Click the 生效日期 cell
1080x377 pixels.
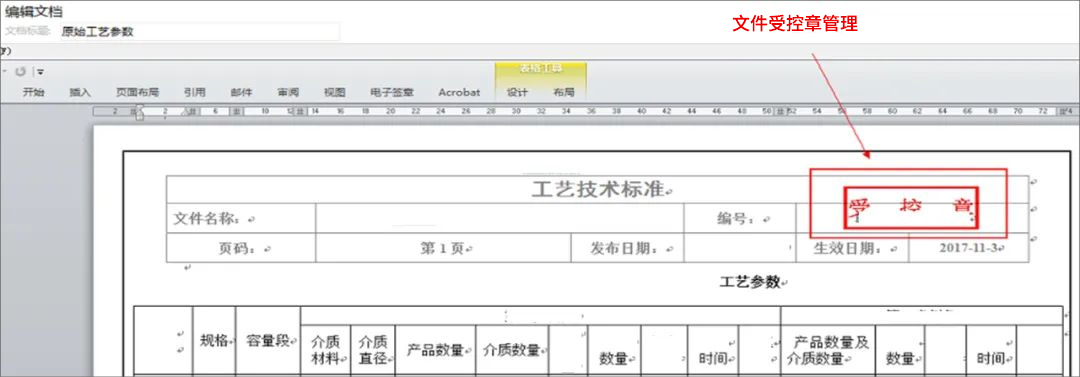click(x=852, y=248)
